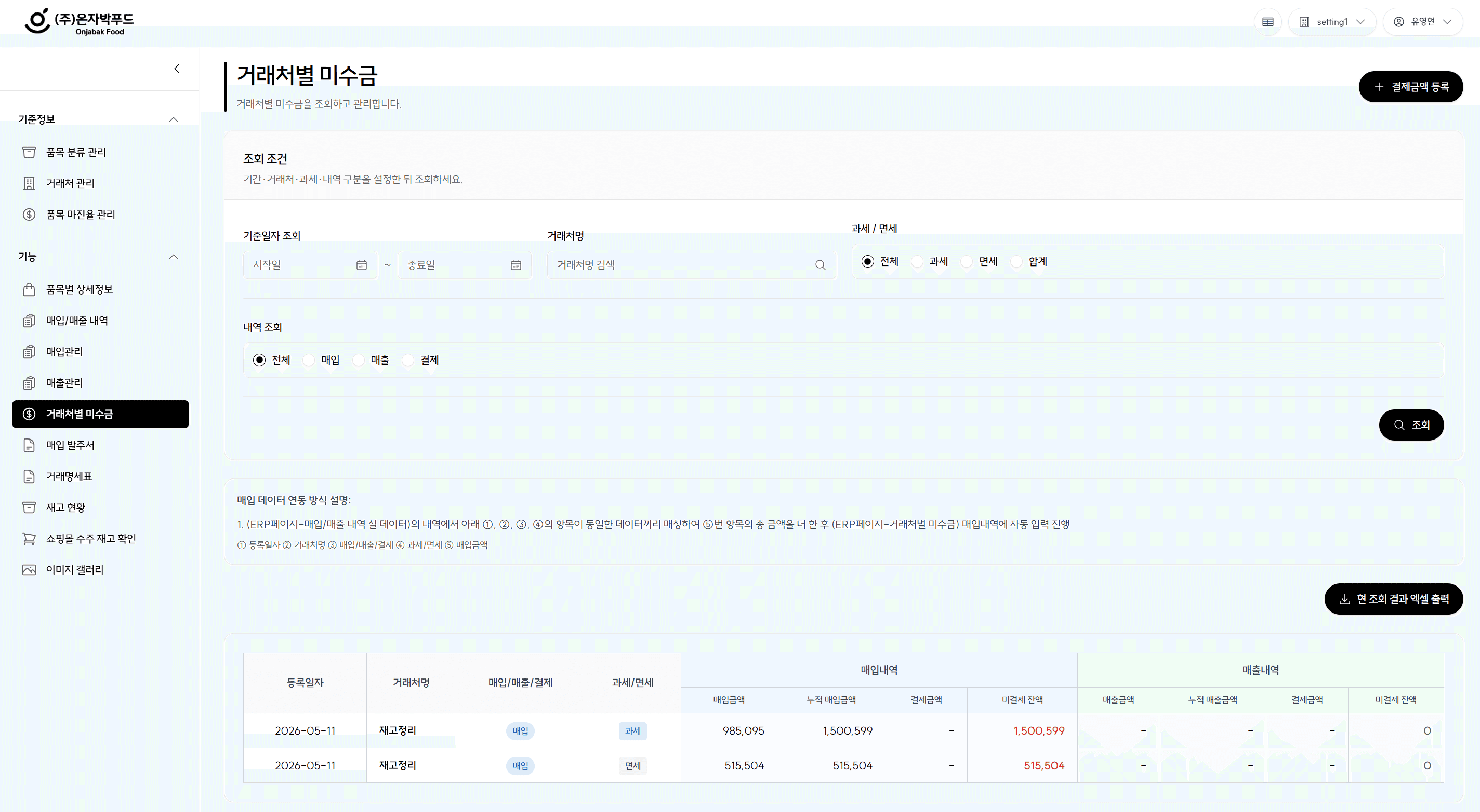
Task: Select the 매입 radio in 내역 조회
Action: coord(309,360)
